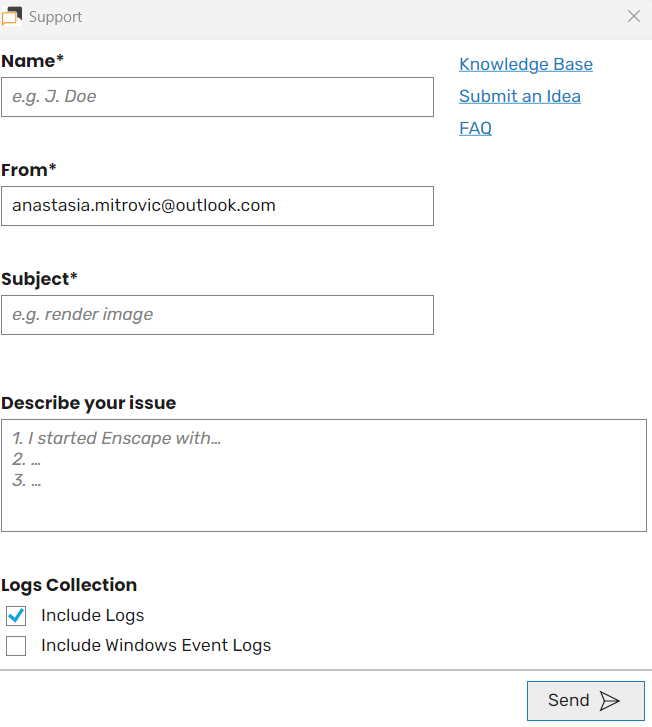Close the Support window
652x727 pixels.
pyautogui.click(x=633, y=16)
